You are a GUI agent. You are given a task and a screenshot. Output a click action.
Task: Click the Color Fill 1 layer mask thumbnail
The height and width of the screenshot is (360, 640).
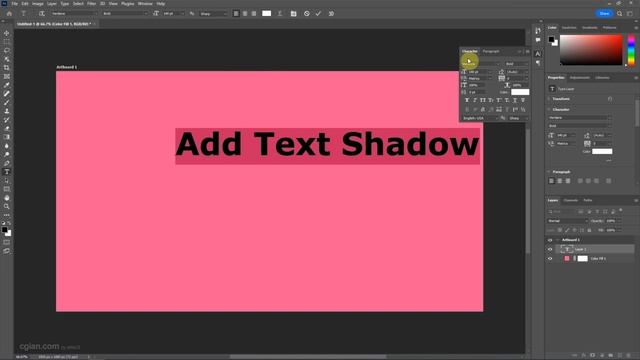(x=583, y=259)
